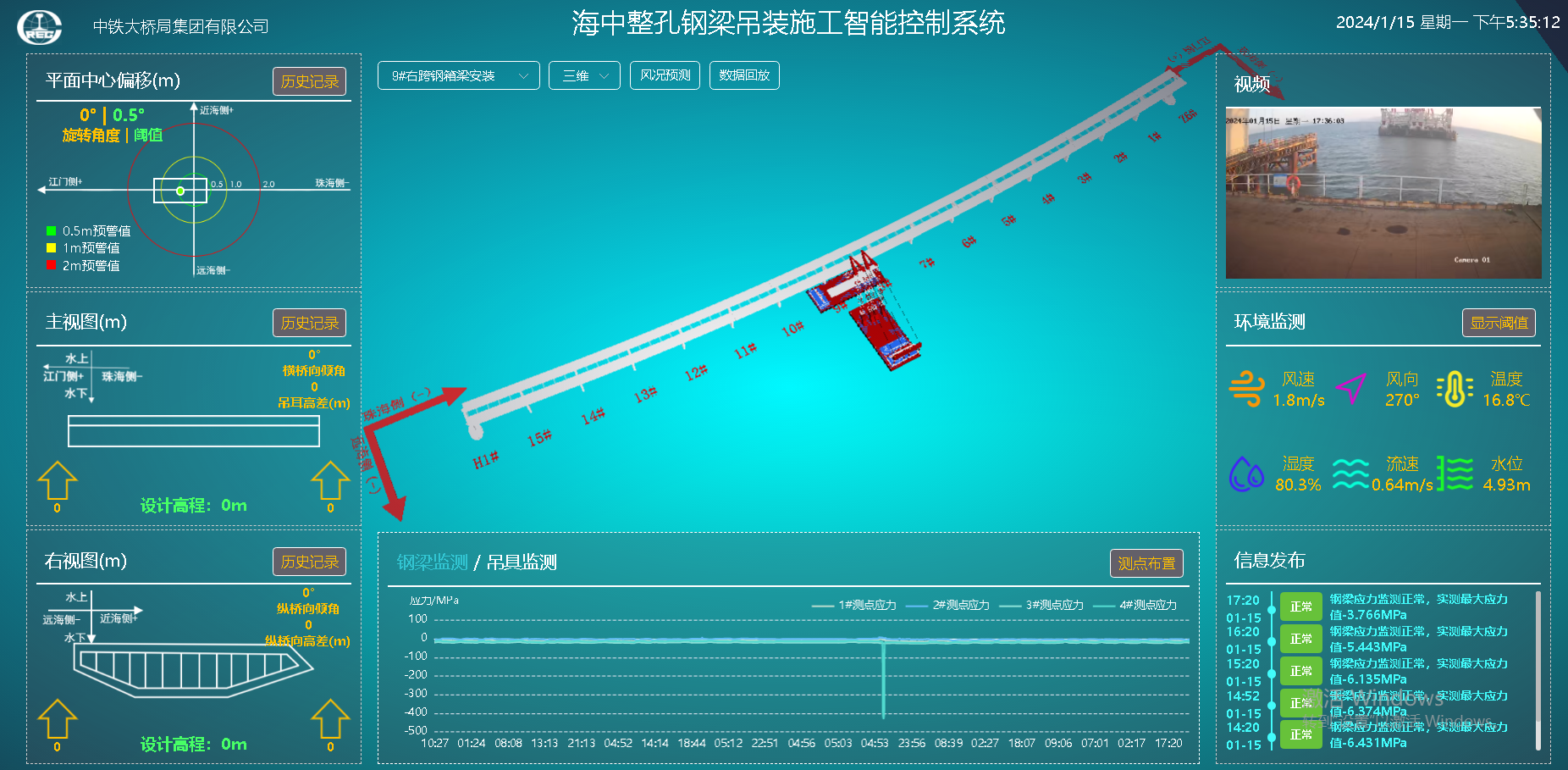Click the 设计高程 0m text in right view
Viewport: 1568px width, 770px height.
click(x=193, y=745)
